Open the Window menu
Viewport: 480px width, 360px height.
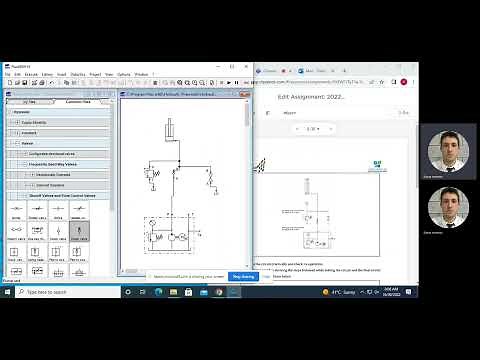pos(141,74)
